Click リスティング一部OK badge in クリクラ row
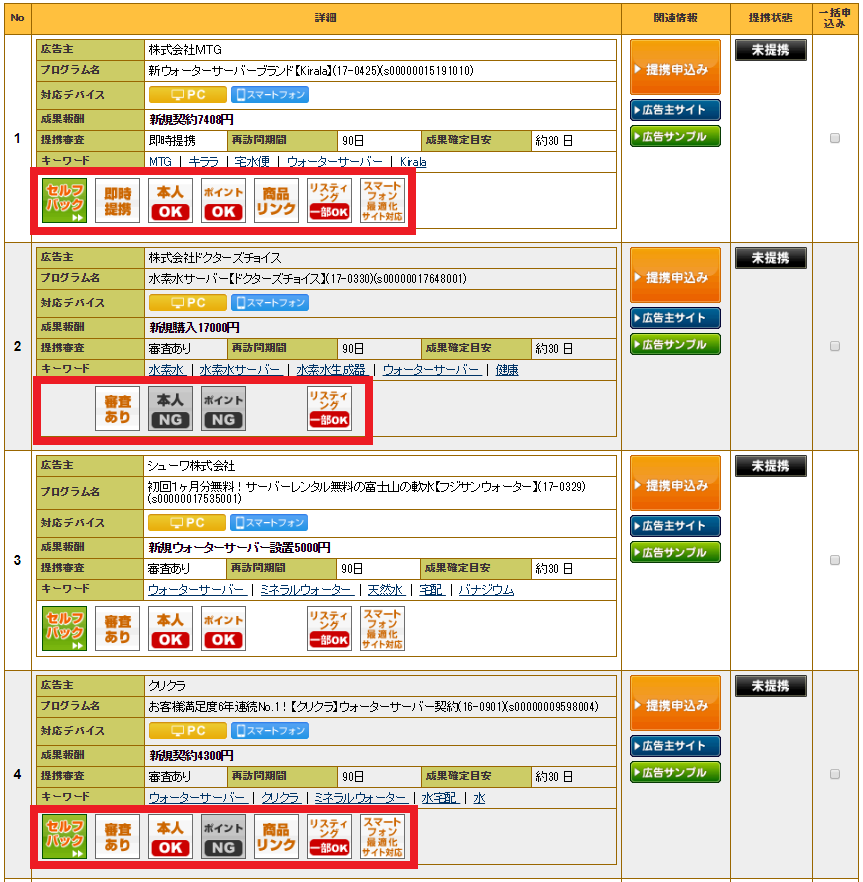Image resolution: width=863 pixels, height=882 pixels. [x=329, y=836]
